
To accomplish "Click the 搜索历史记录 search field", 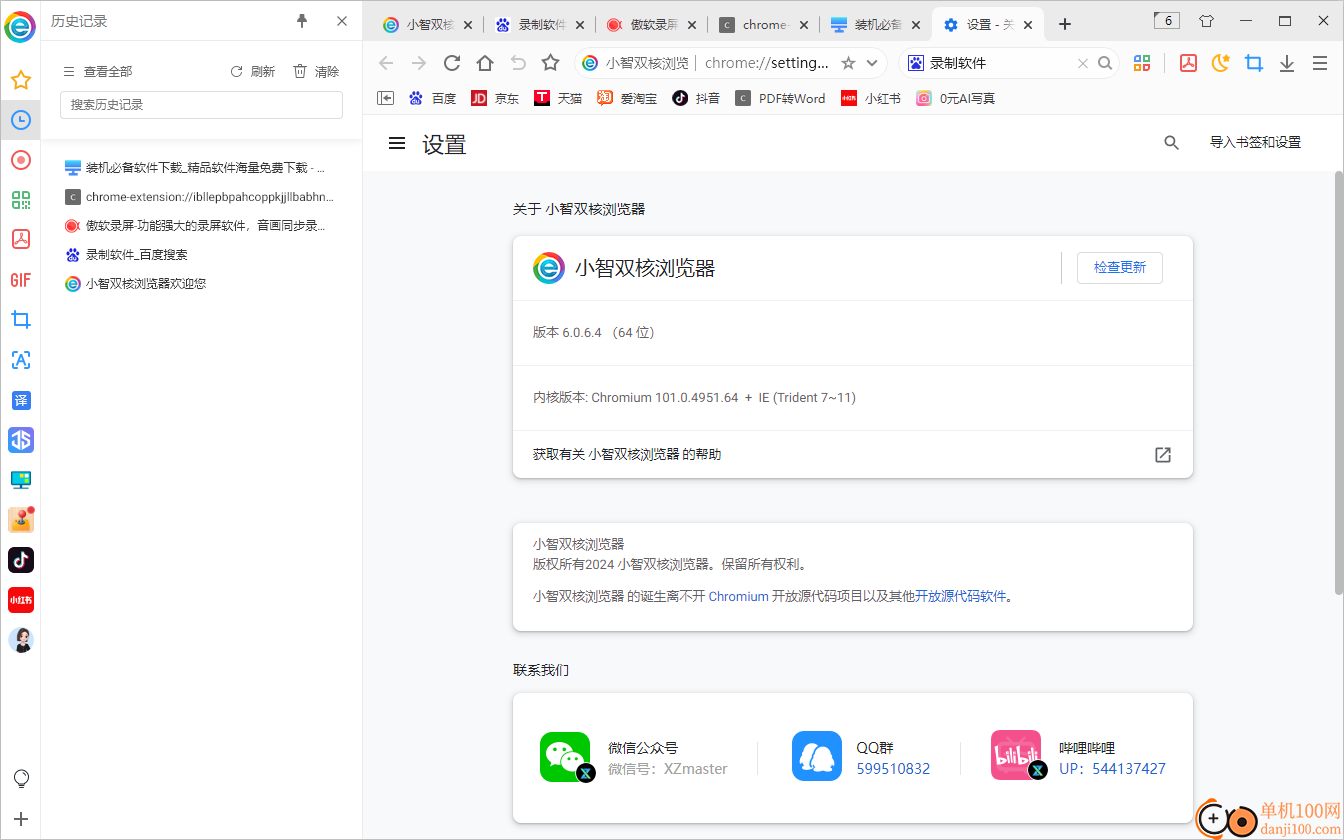I will point(201,105).
